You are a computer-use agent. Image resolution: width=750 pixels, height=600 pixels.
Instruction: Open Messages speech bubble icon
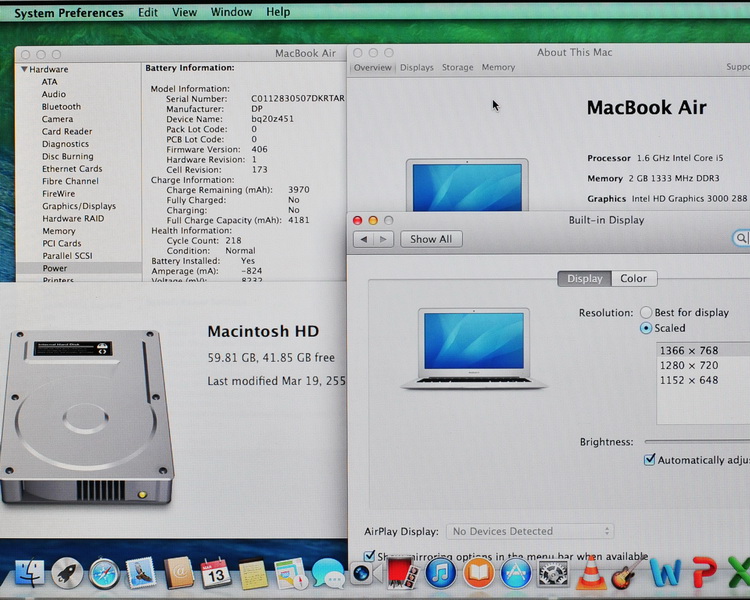328,573
